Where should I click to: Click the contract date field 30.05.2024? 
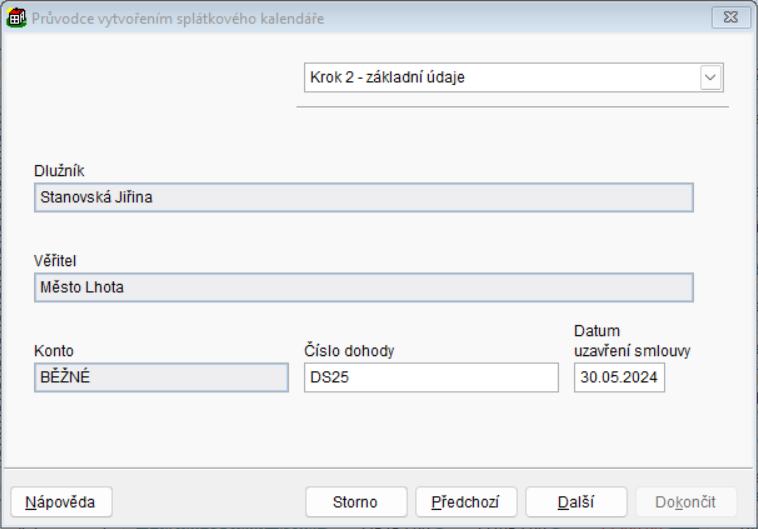point(619,377)
